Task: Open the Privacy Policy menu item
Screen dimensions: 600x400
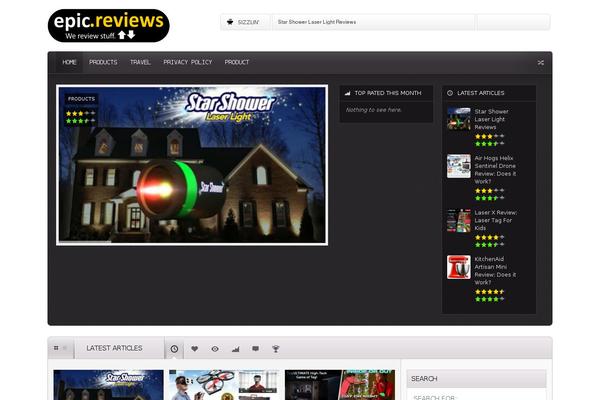Action: pos(188,62)
